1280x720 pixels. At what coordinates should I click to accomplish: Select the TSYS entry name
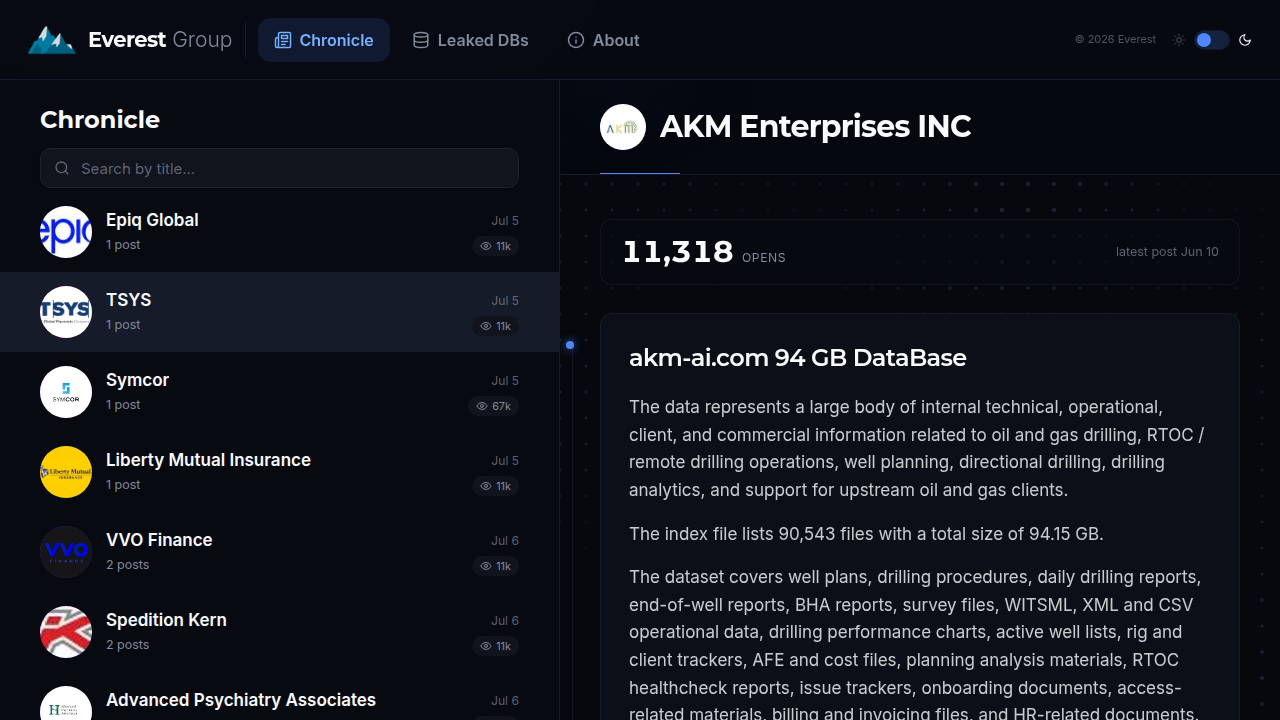click(129, 300)
